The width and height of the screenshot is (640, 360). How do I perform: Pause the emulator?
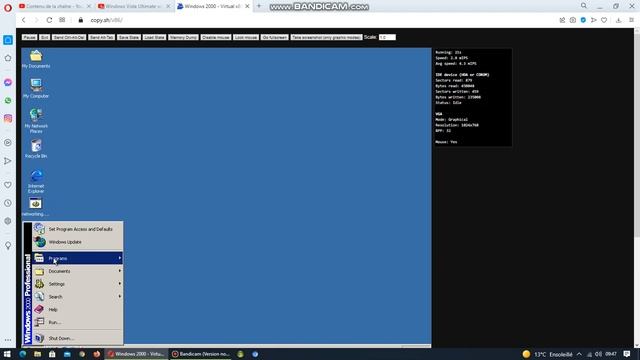29,37
